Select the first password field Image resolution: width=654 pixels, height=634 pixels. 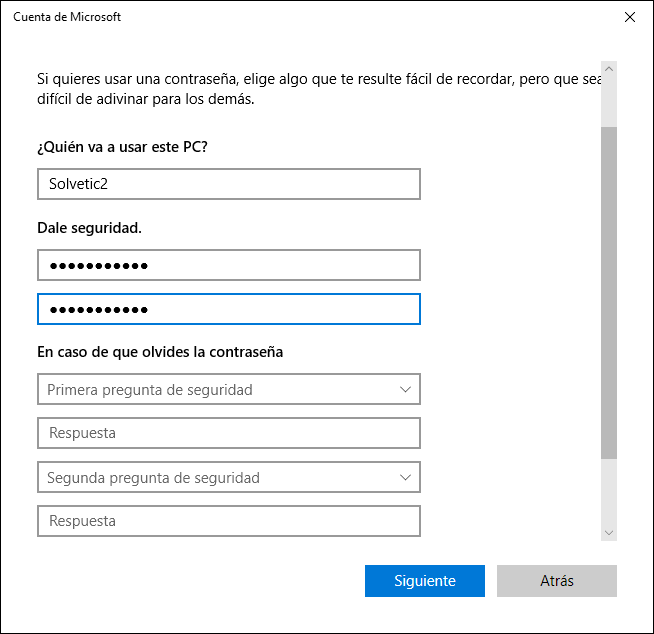click(228, 265)
